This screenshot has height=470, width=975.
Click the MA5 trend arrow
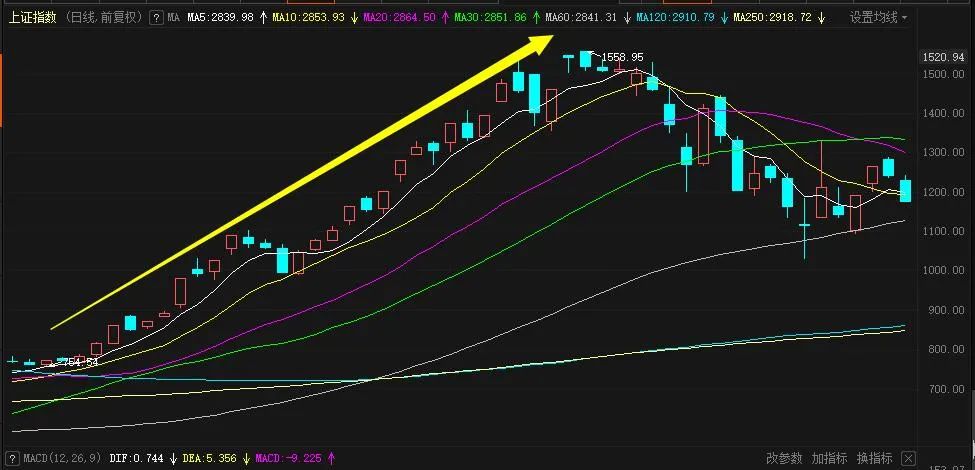click(x=261, y=17)
